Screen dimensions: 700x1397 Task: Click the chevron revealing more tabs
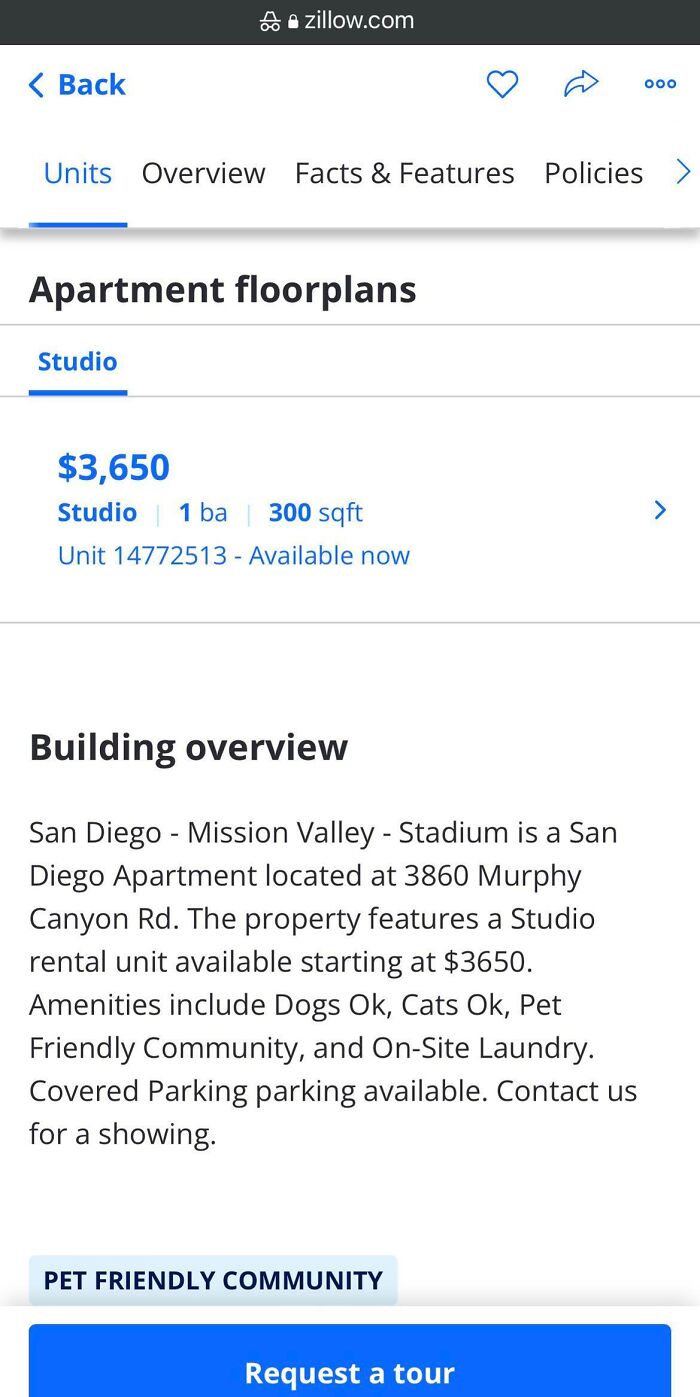[x=684, y=172]
